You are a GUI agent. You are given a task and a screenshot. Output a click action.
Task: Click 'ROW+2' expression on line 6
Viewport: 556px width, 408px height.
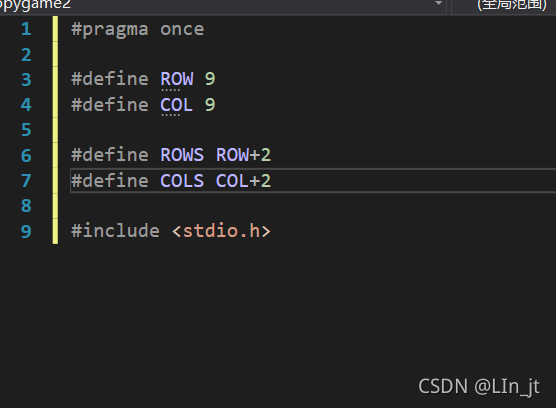244,155
